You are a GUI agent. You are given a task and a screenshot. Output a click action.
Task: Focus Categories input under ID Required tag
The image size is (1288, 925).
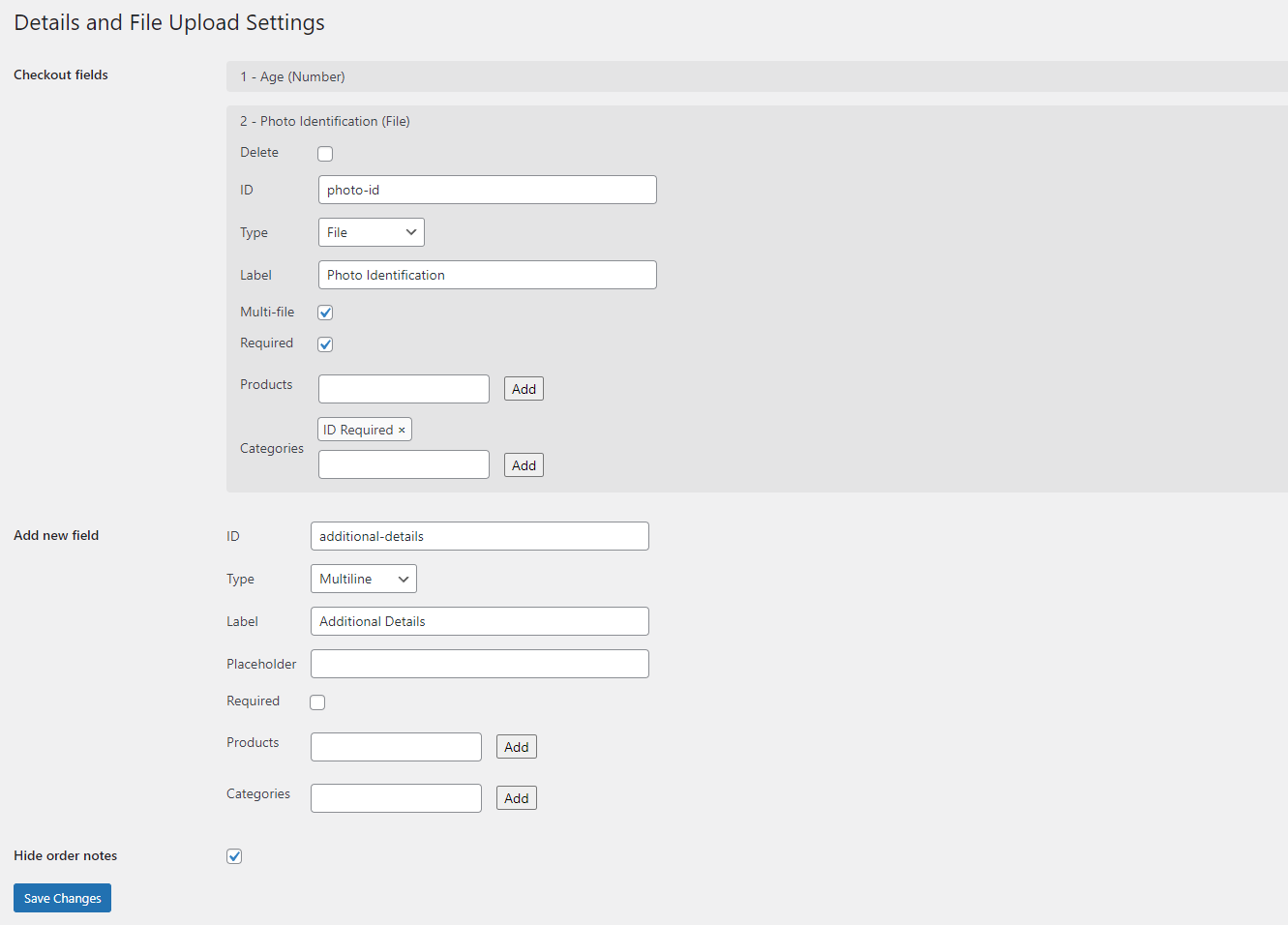(404, 464)
